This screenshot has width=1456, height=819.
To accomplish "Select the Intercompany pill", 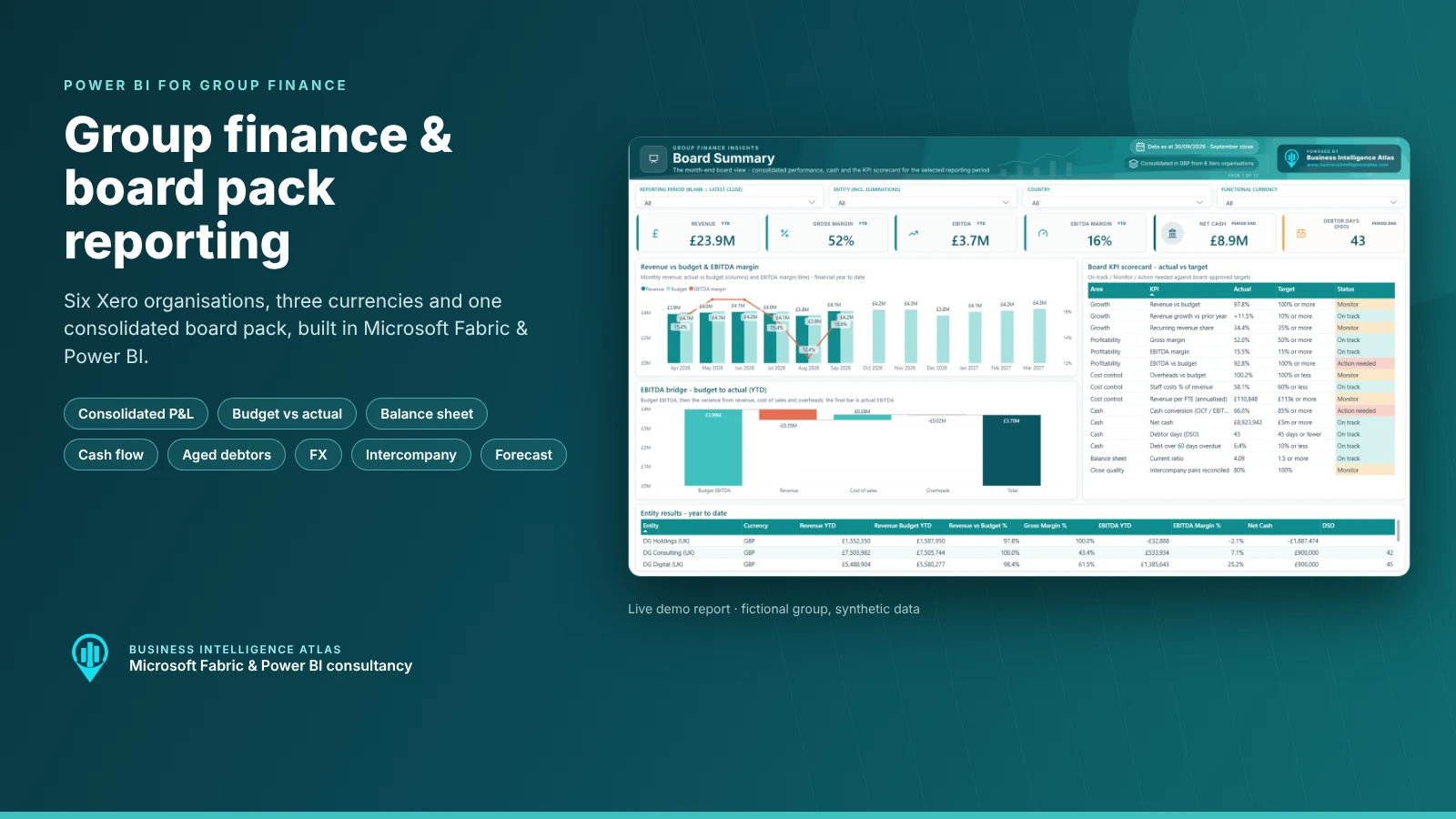I will tap(411, 455).
